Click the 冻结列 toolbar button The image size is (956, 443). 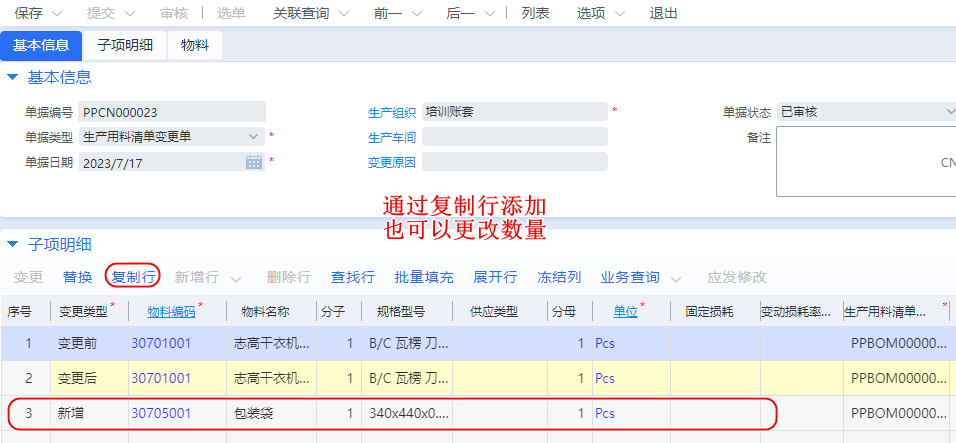[559, 277]
